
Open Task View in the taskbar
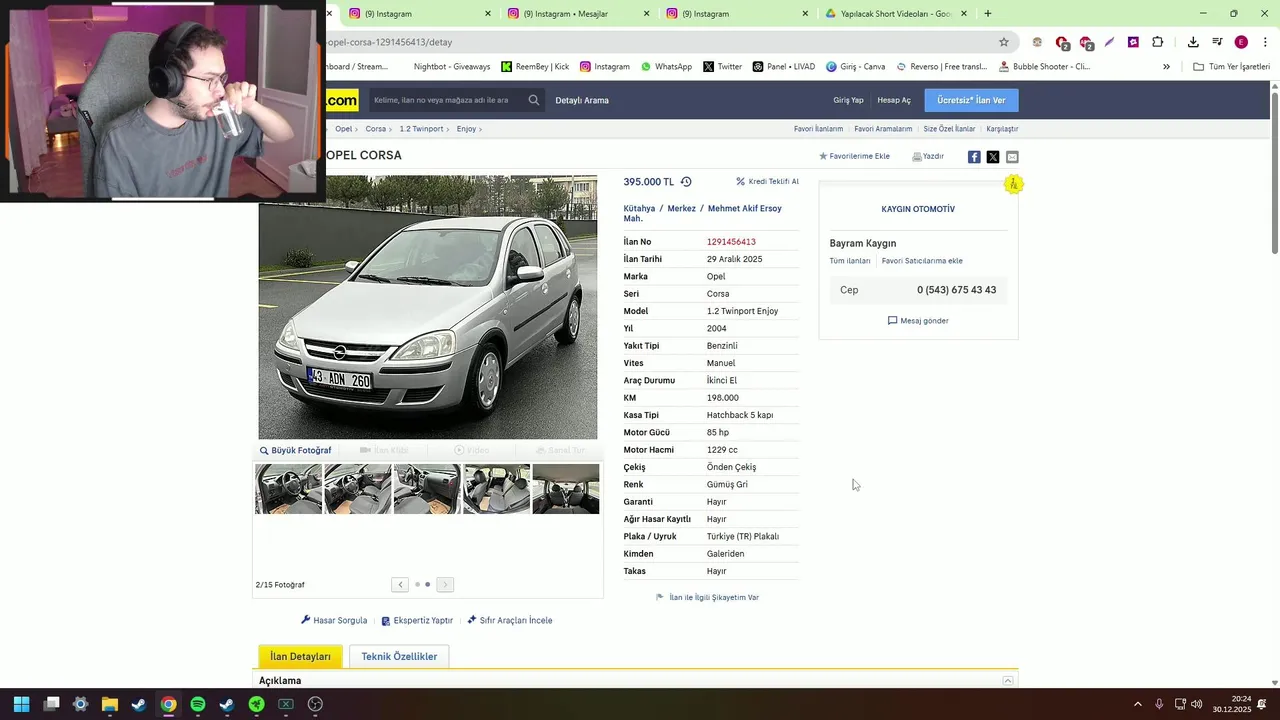[x=52, y=704]
